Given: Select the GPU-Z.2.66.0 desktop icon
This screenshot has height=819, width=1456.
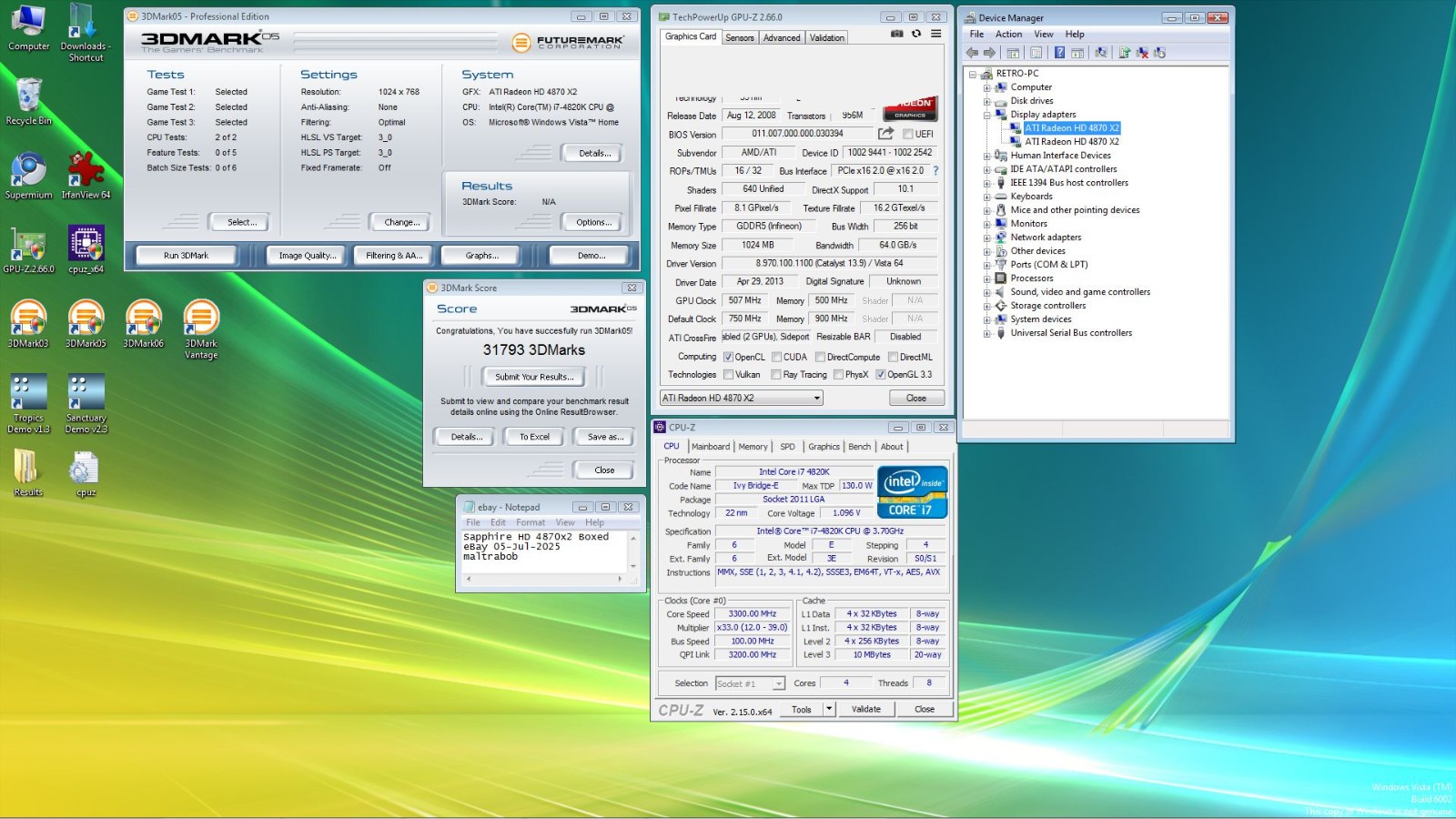Looking at the screenshot, I should coord(29,250).
